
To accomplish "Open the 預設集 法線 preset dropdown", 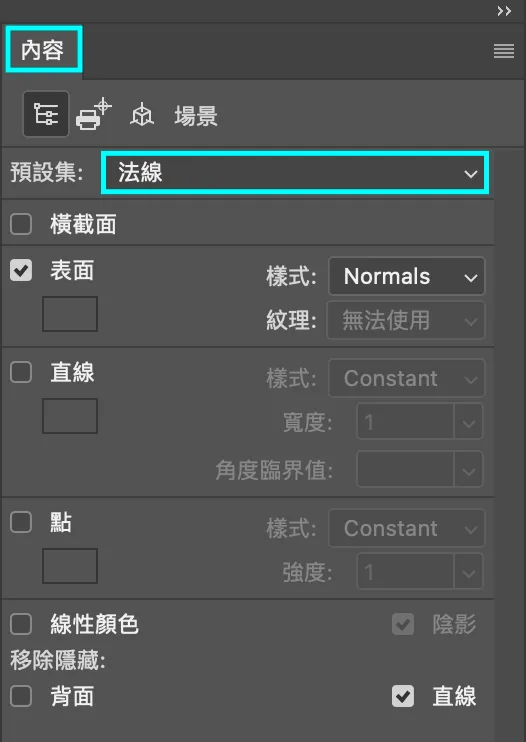I will (295, 173).
